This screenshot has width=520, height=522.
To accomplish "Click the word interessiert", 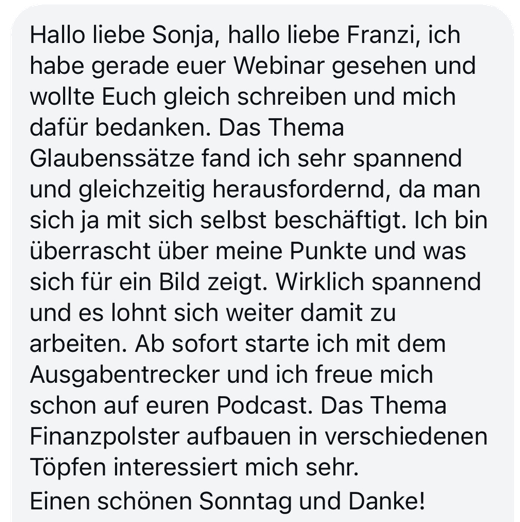I will pyautogui.click(x=176, y=467).
